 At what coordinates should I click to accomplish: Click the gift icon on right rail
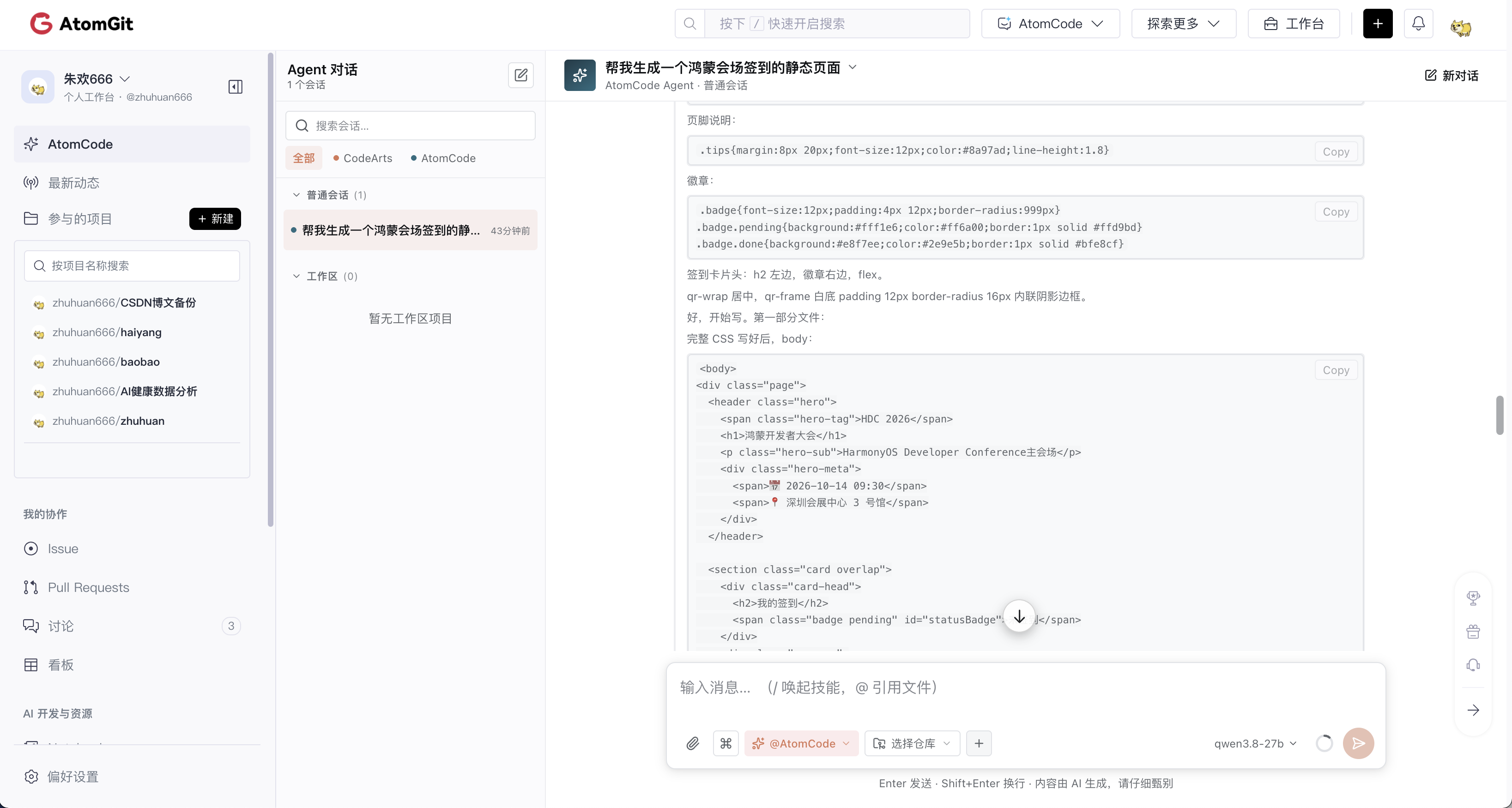click(x=1473, y=631)
